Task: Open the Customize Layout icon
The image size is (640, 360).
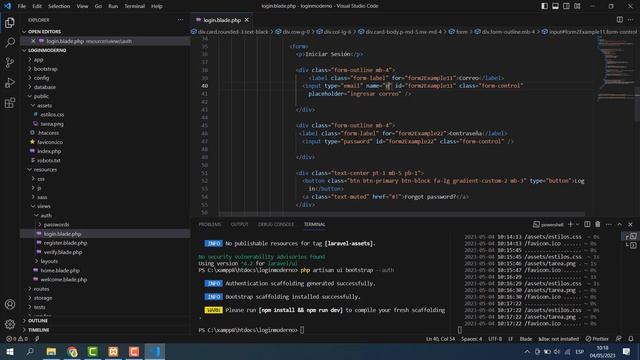Action: click(x=577, y=6)
